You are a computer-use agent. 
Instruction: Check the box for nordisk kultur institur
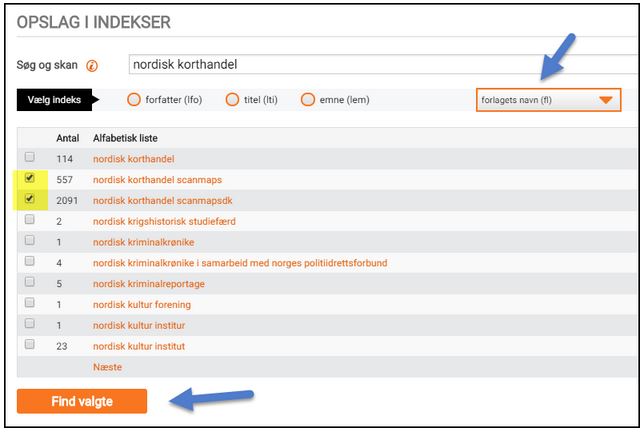click(30, 324)
